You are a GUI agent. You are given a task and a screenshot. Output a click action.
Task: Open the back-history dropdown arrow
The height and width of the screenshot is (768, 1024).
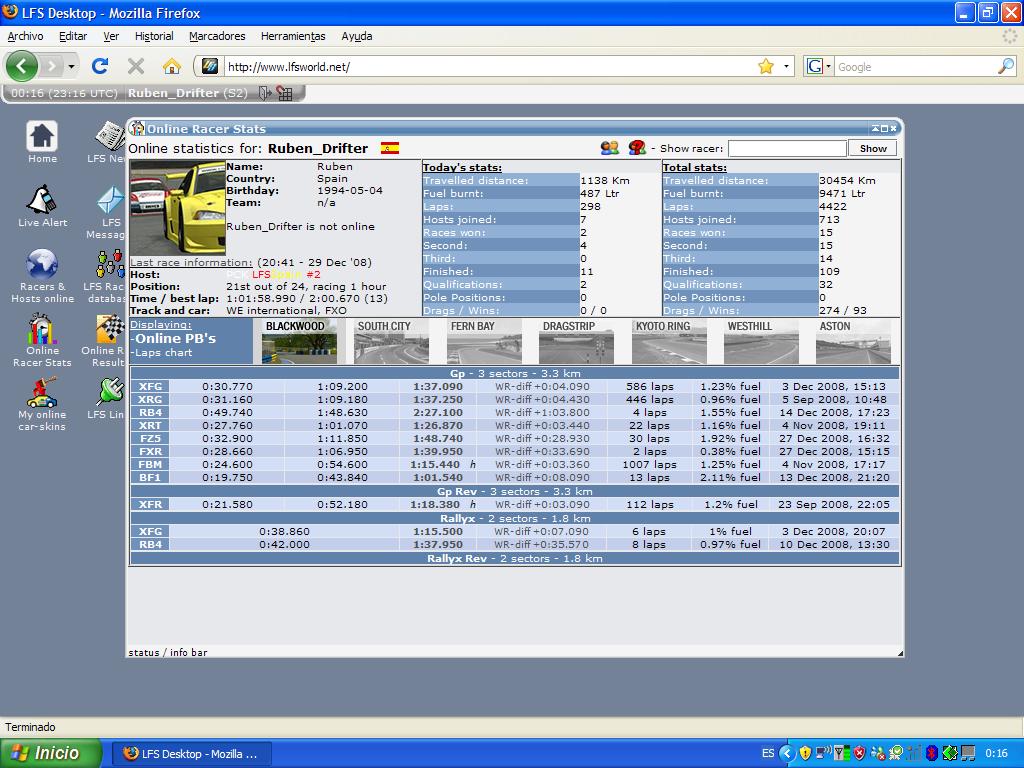[x=71, y=66]
